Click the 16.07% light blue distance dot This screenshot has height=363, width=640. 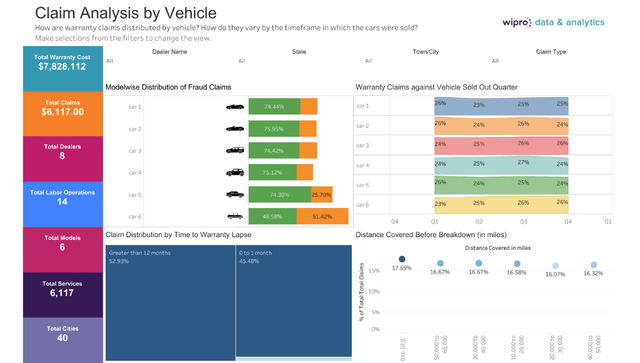click(556, 266)
